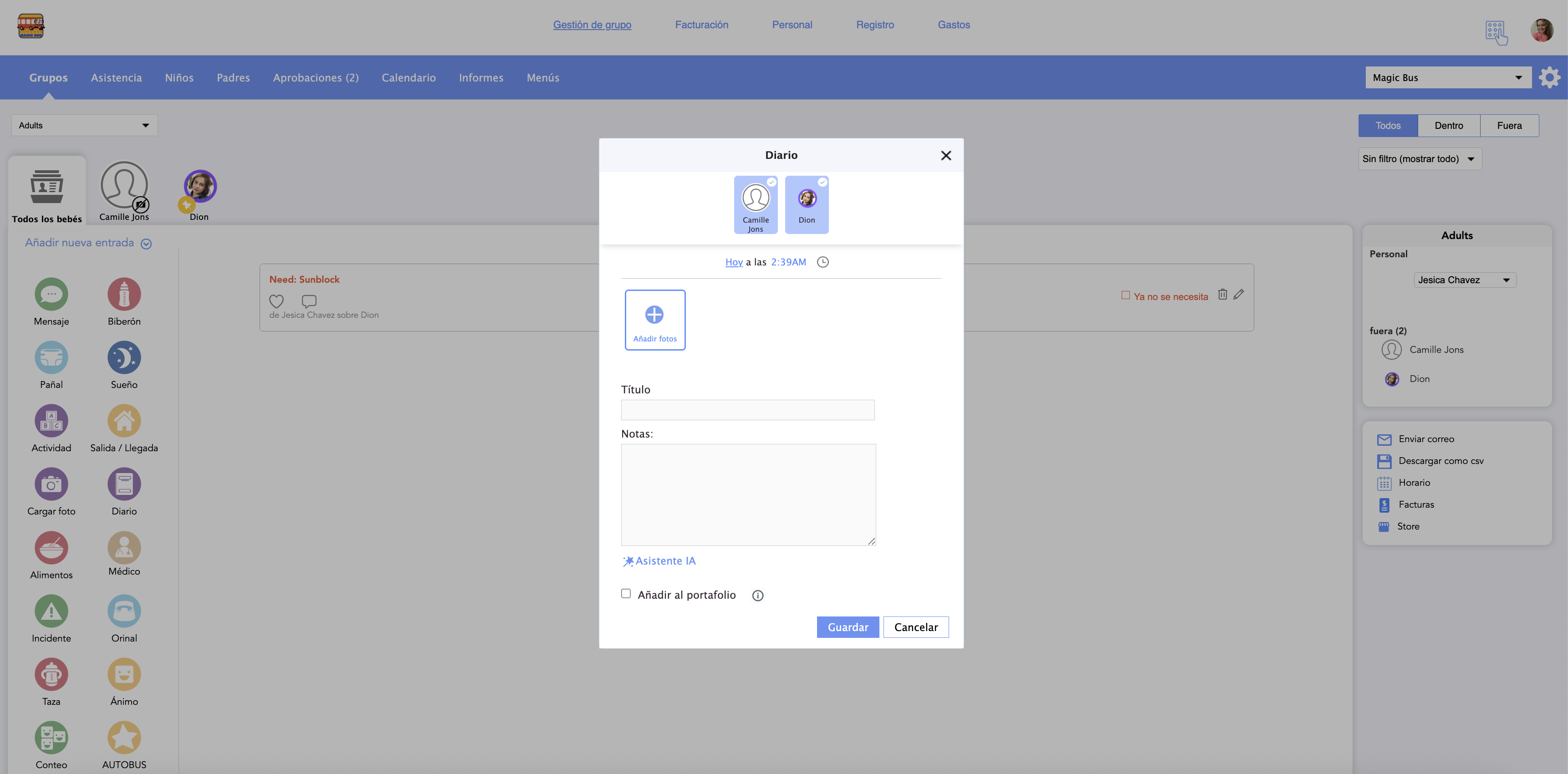Expand the Sin filtro filter dropdown
1568x774 pixels.
tap(1419, 159)
